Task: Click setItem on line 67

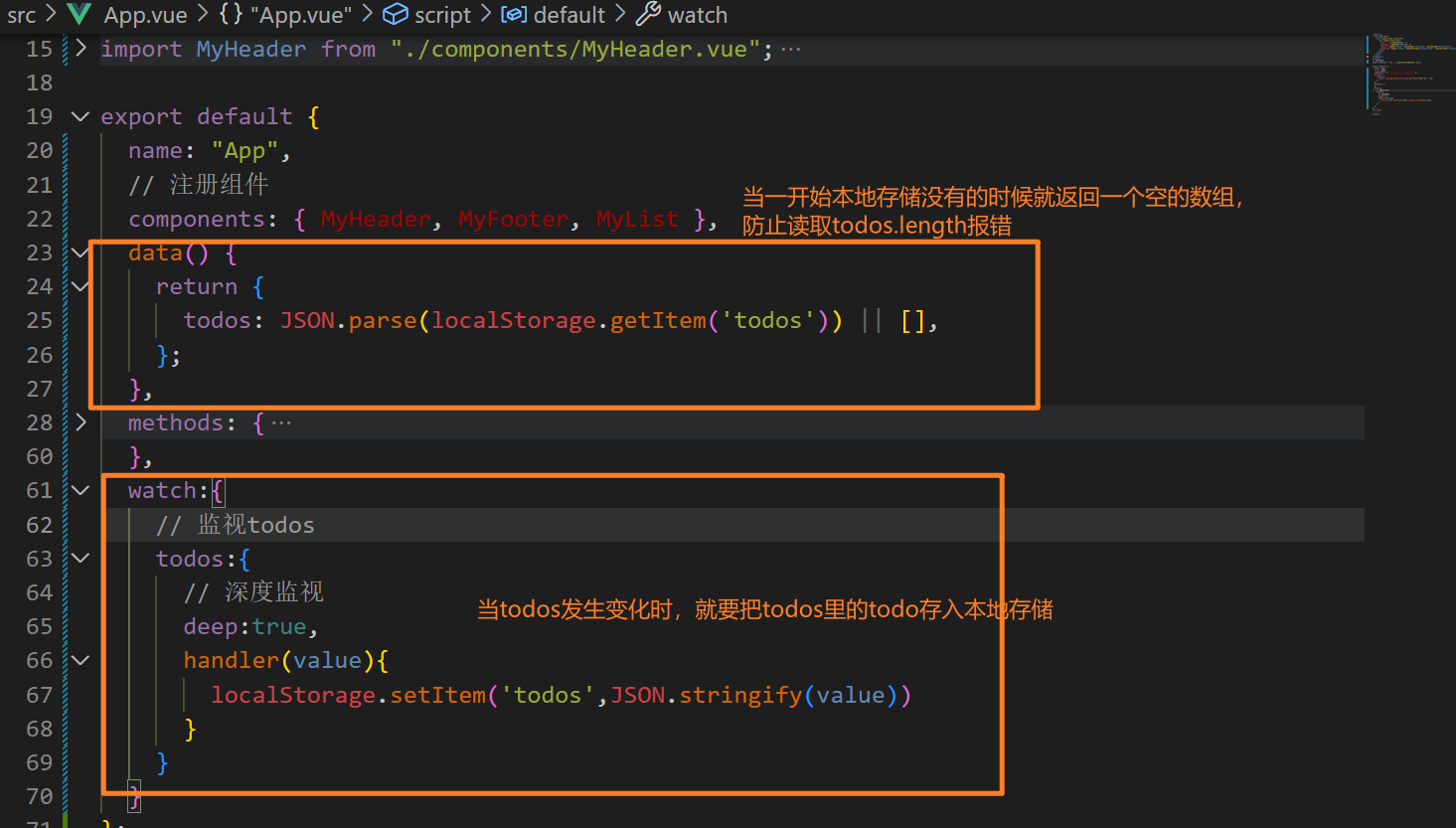Action: click(x=437, y=695)
